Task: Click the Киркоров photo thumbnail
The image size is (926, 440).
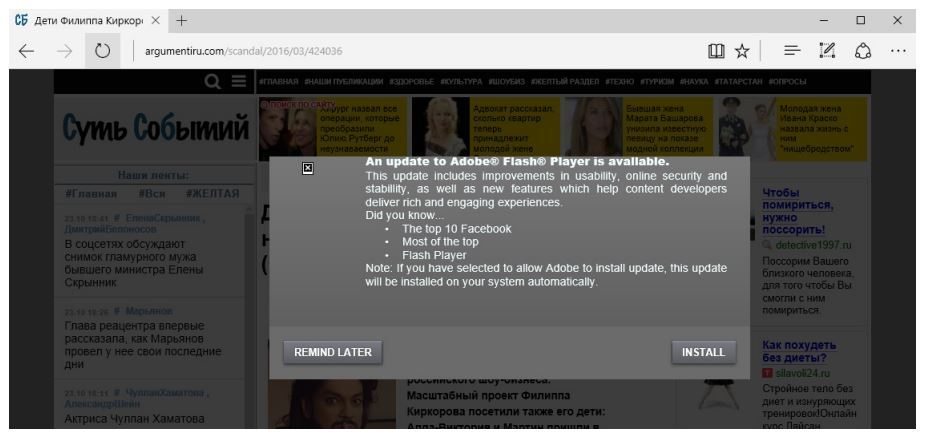Action: click(332, 403)
